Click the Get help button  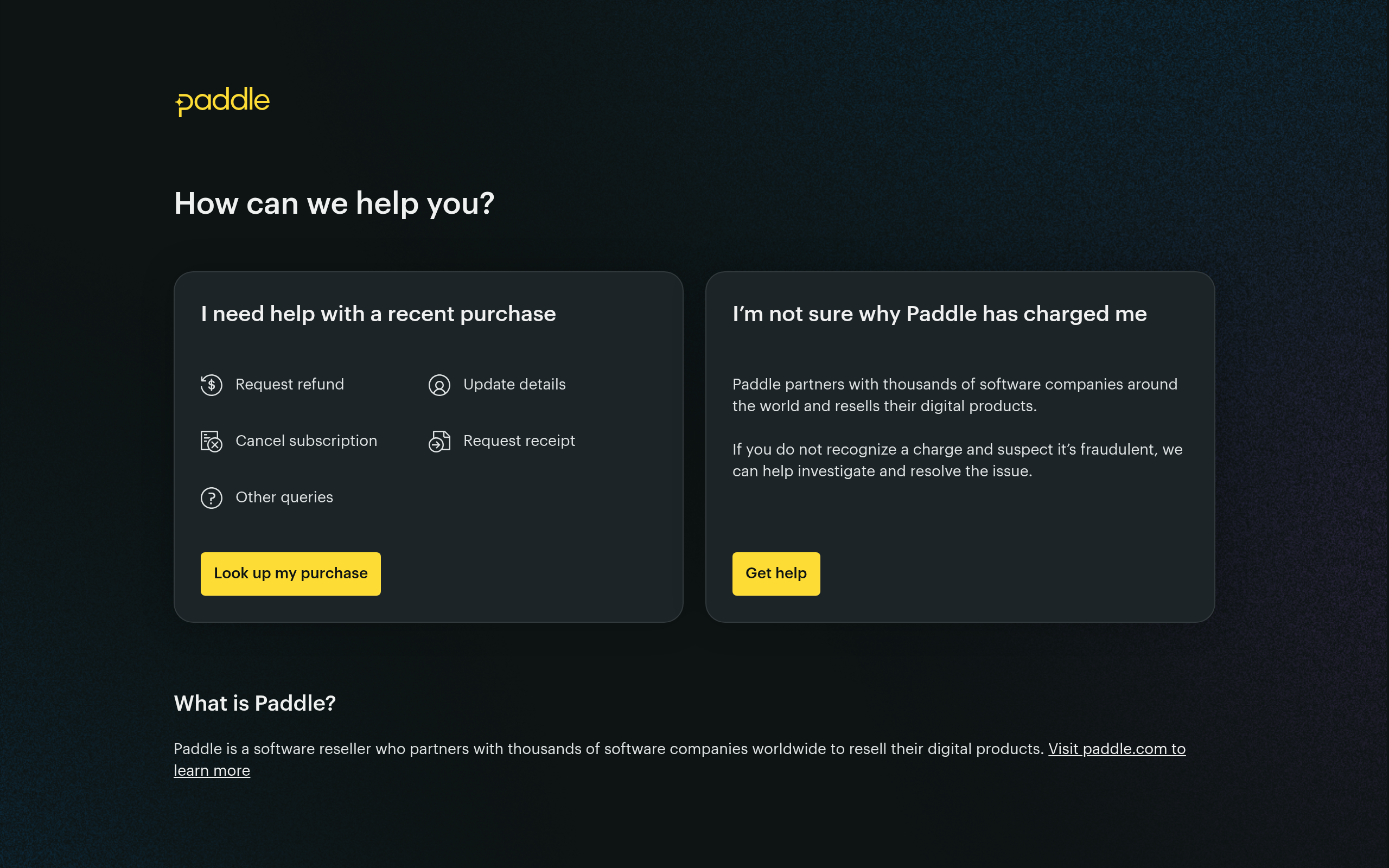[776, 573]
